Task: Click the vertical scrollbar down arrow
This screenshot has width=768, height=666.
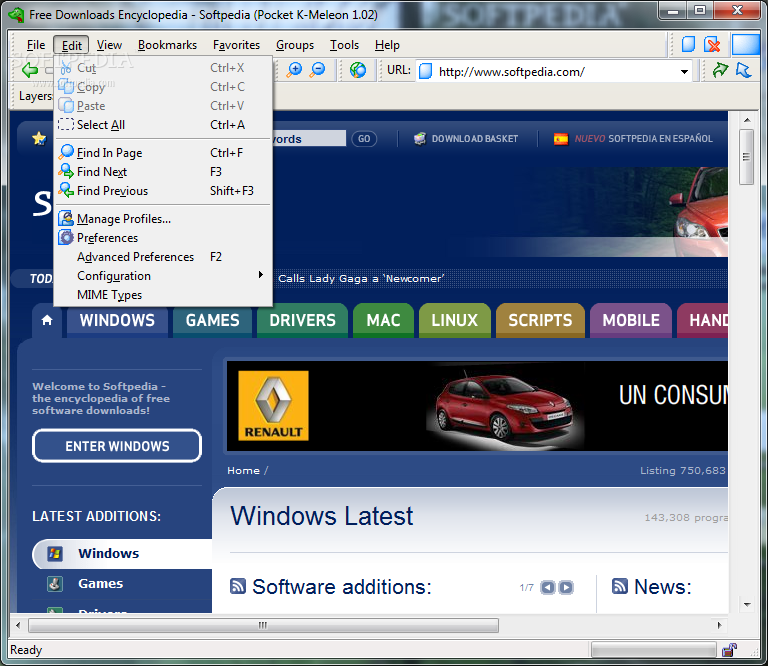Action: [746, 605]
